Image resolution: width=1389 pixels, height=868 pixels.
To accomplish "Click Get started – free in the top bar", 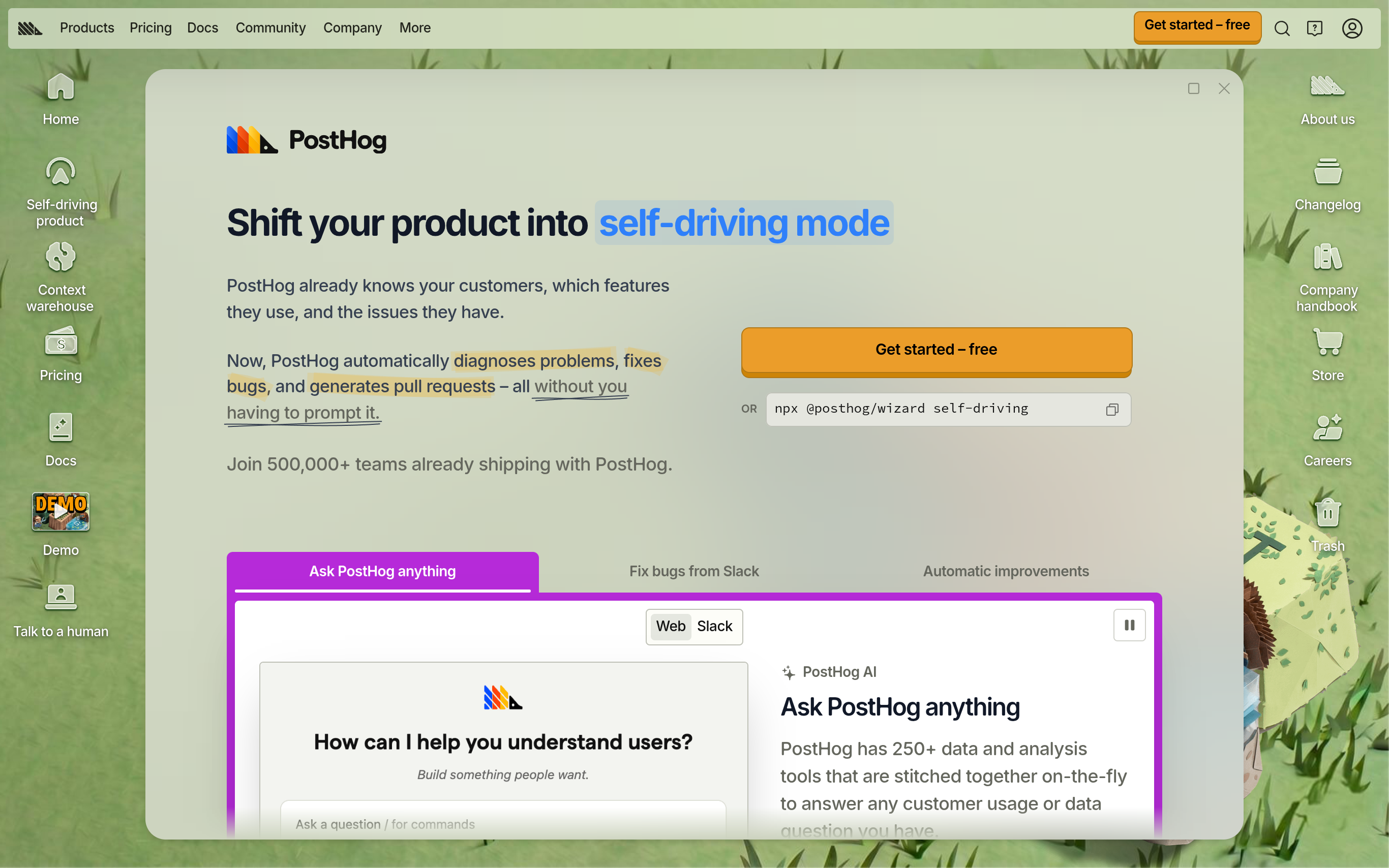I will [x=1197, y=26].
